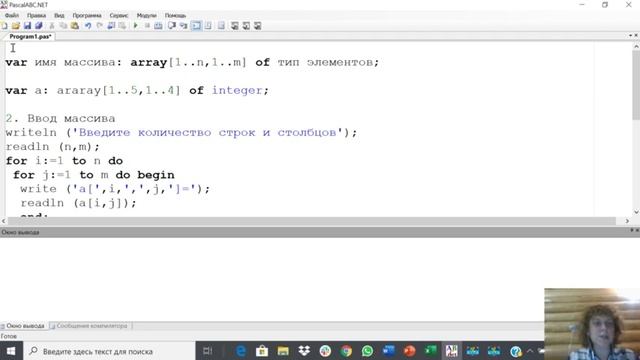Open the Windows Start menu
Image resolution: width=640 pixels, height=360 pixels.
click(x=11, y=351)
